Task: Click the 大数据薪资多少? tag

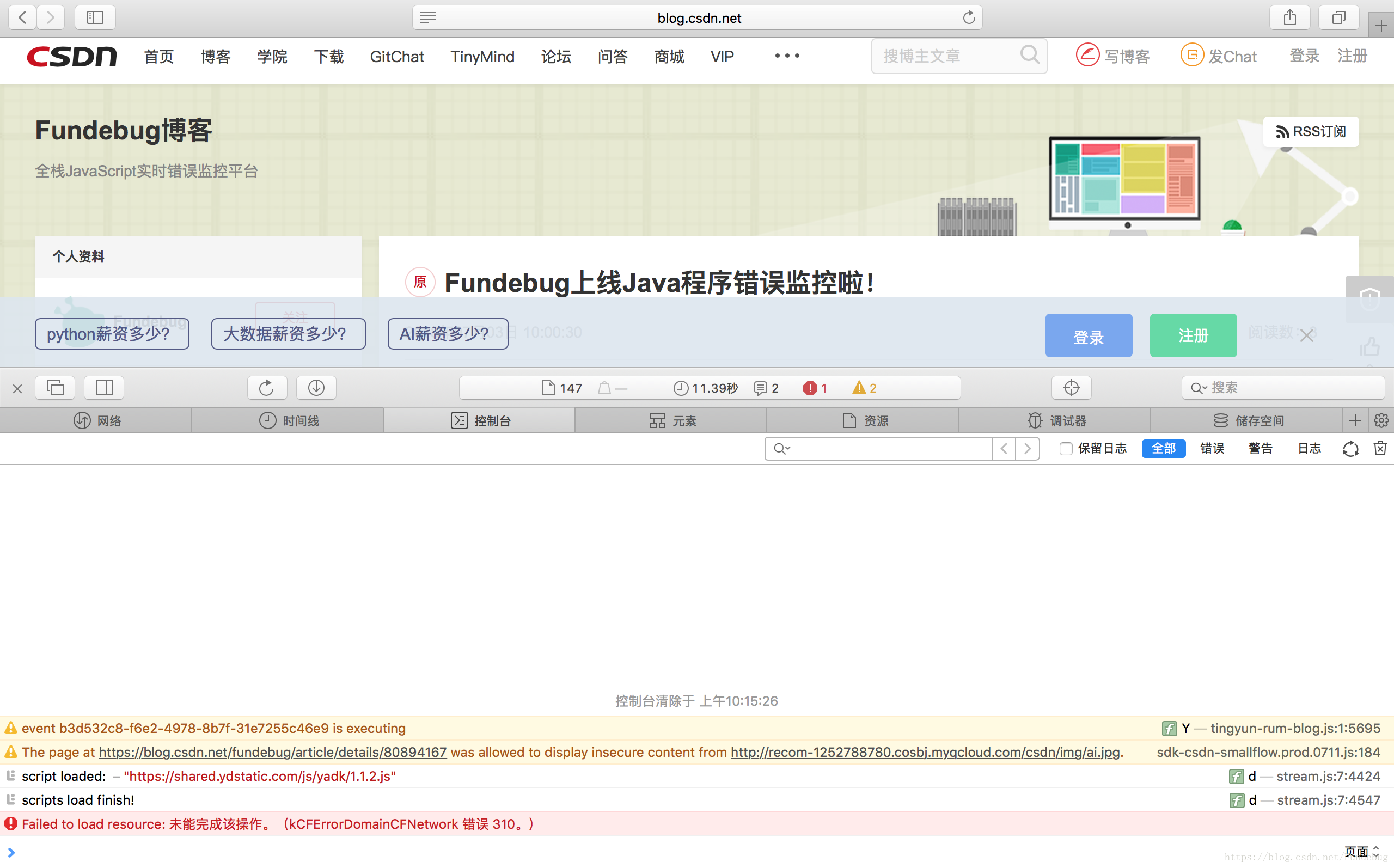Action: tap(288, 334)
